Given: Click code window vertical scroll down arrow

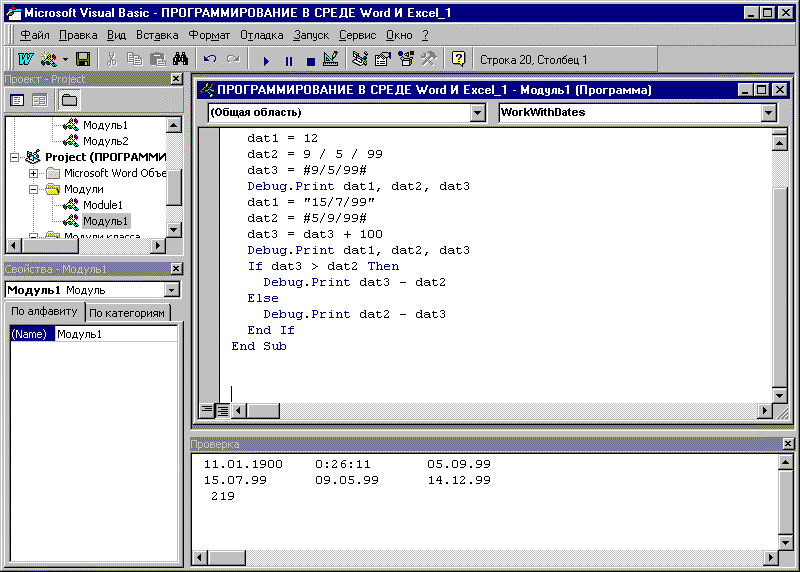Looking at the screenshot, I should click(x=779, y=395).
